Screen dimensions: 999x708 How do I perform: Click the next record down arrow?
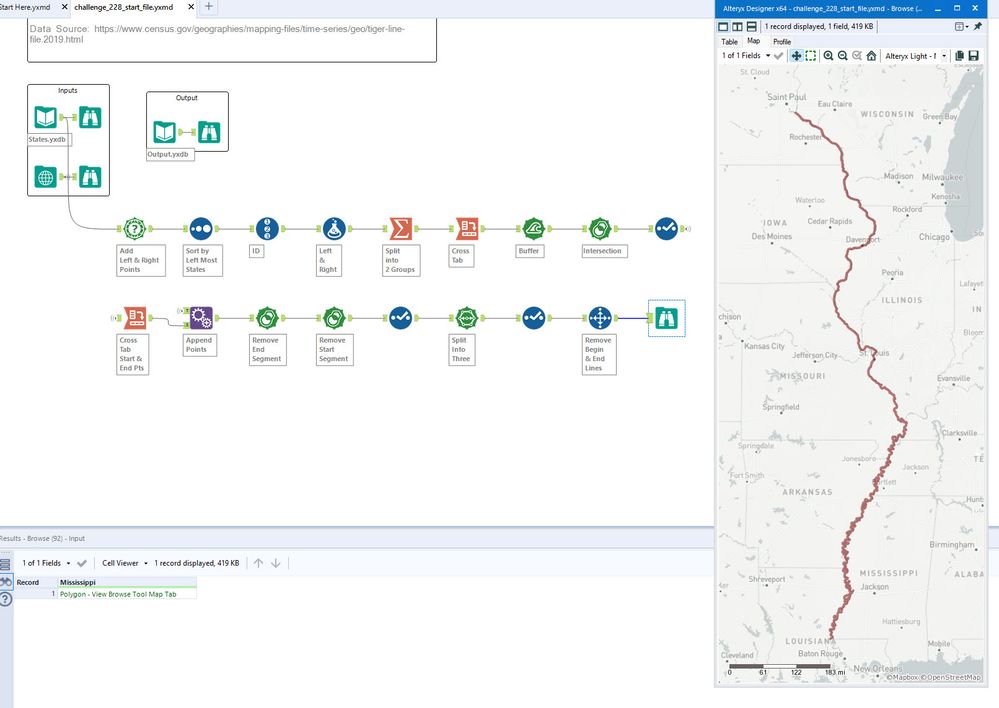tap(276, 563)
